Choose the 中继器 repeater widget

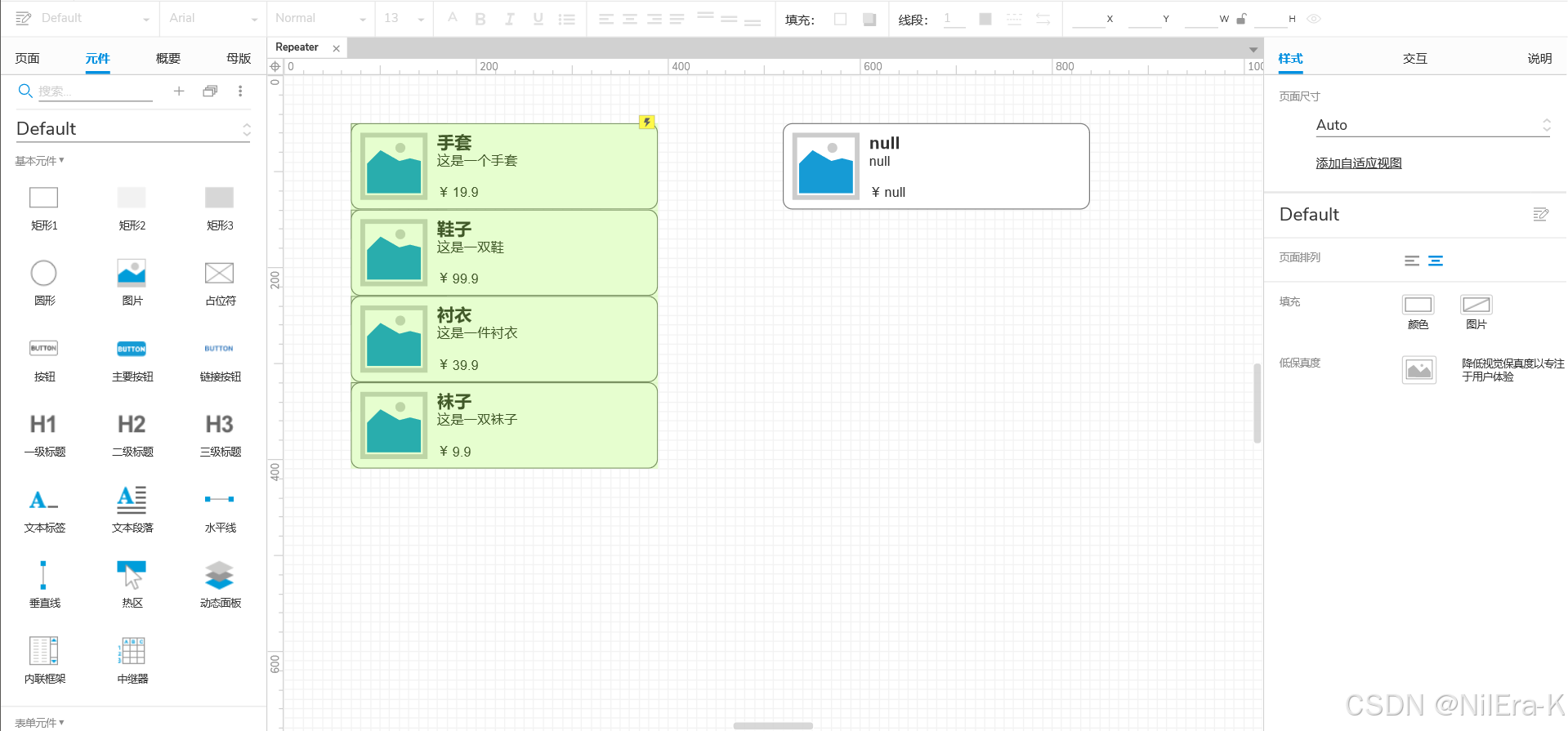tap(132, 661)
